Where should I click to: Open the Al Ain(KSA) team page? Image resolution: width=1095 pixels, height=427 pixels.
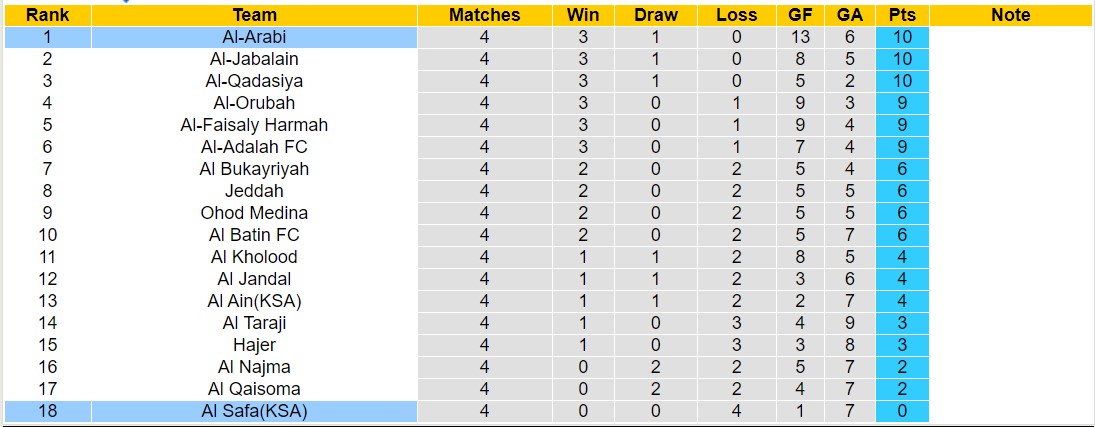pos(254,301)
